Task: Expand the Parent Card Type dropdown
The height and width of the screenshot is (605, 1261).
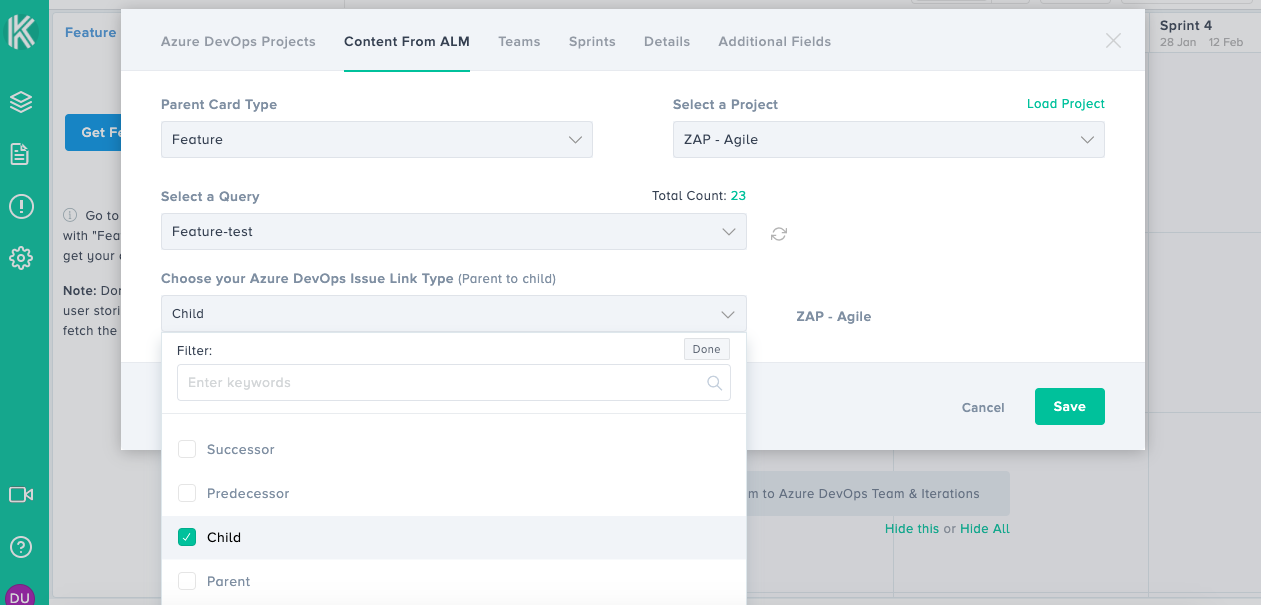Action: click(x=376, y=140)
